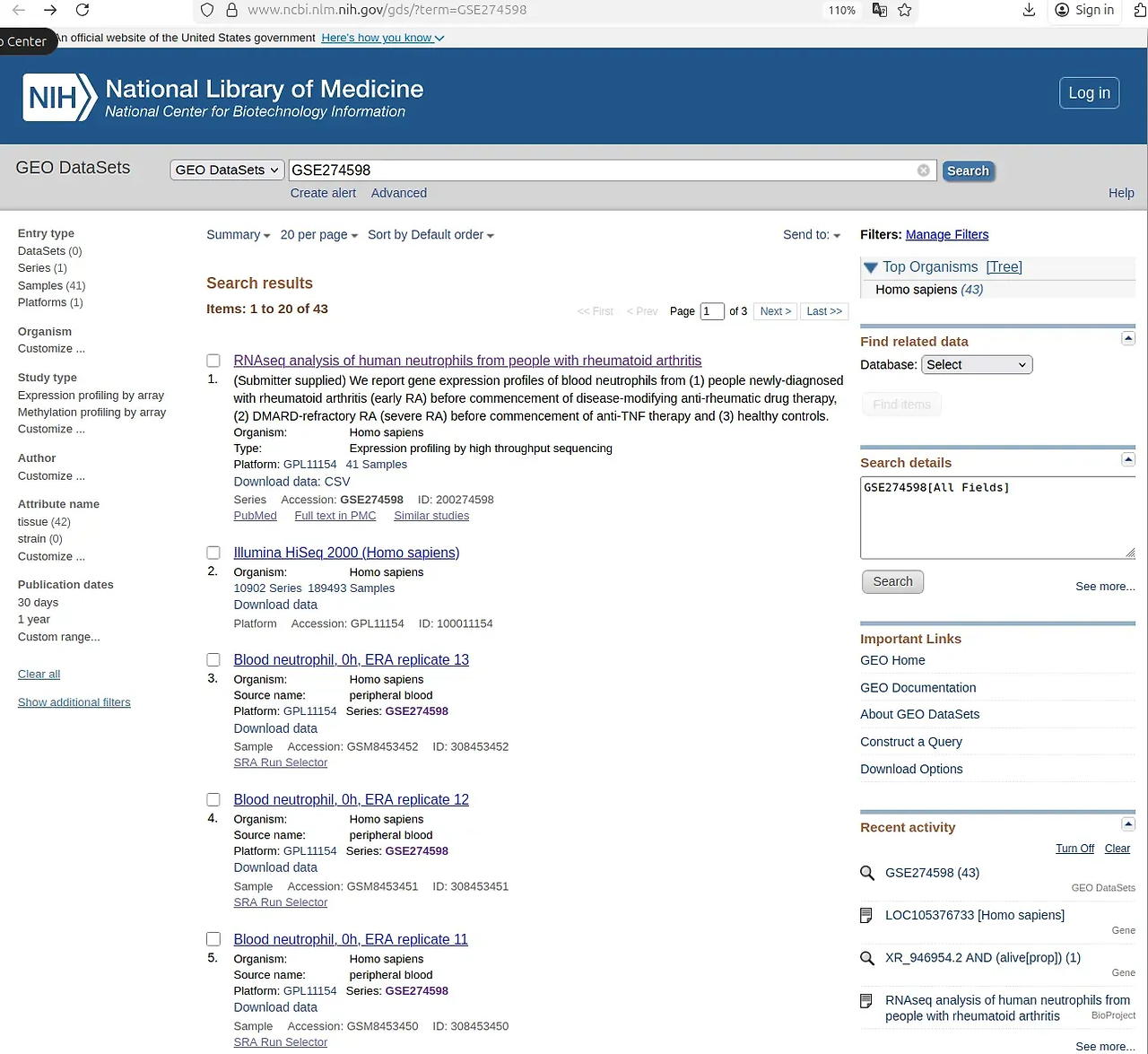The width and height of the screenshot is (1148, 1054).
Task: Collapse the Recent activity panel
Action: click(x=1128, y=823)
